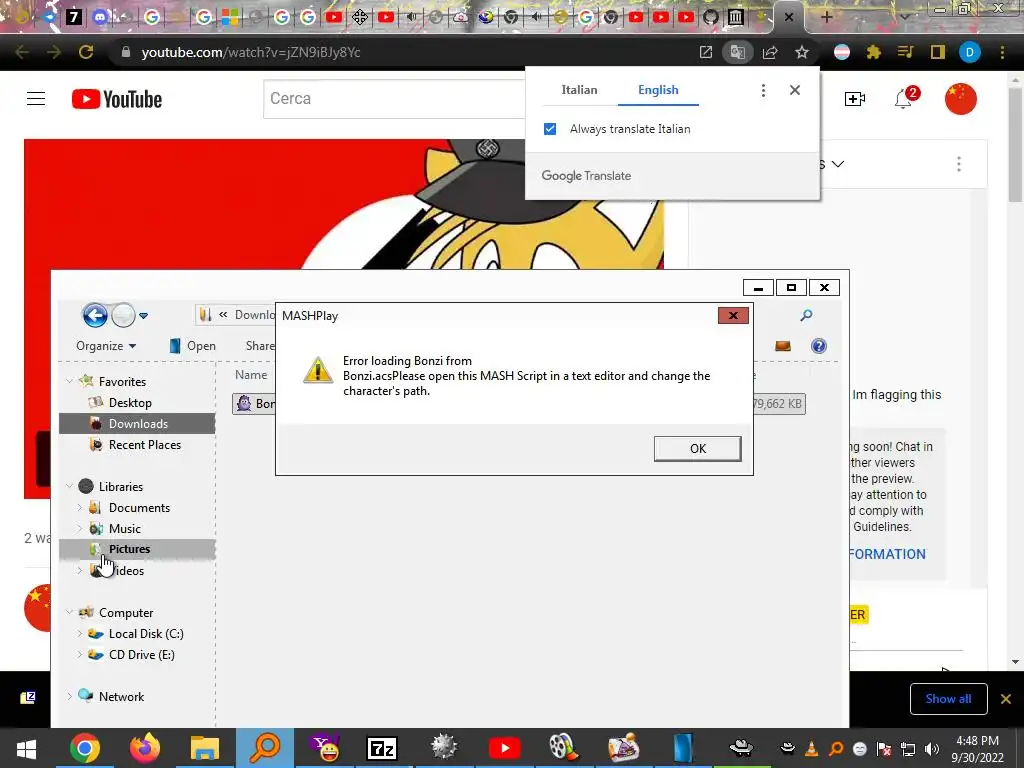Open live chat three-dot options on YouTube
This screenshot has width=1024, height=768.
[x=959, y=164]
